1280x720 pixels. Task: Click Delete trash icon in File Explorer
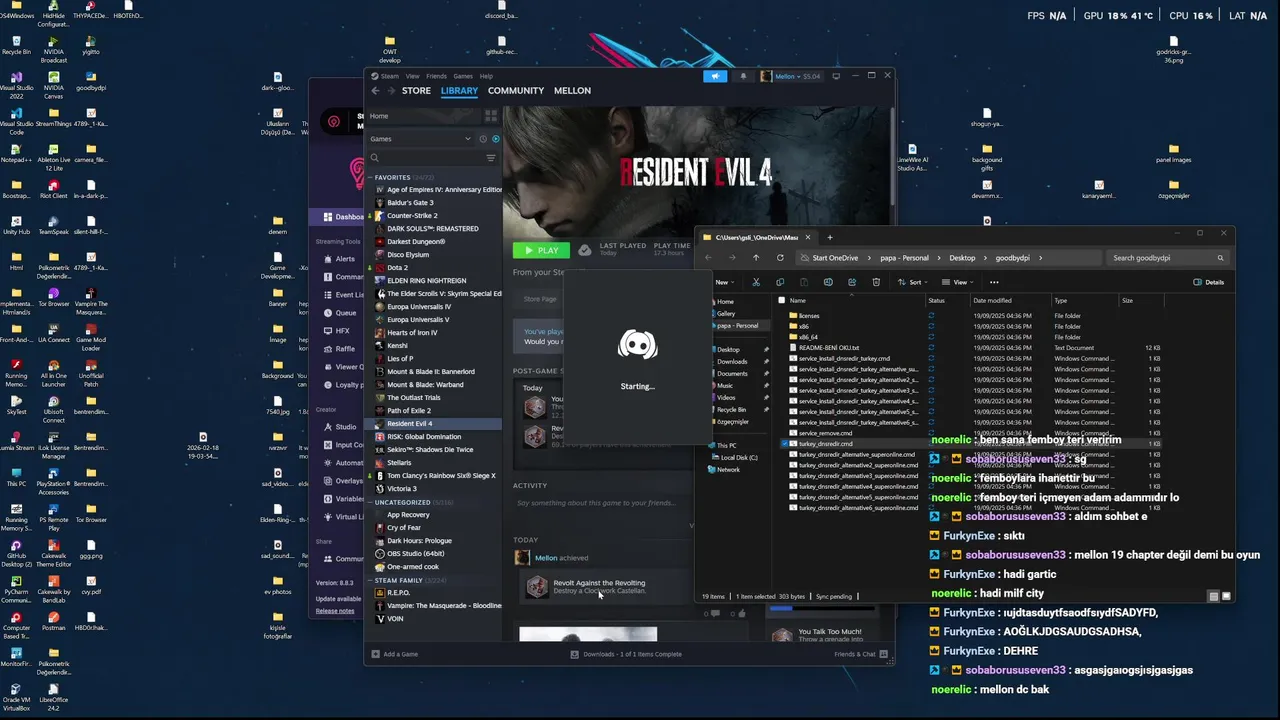point(876,282)
